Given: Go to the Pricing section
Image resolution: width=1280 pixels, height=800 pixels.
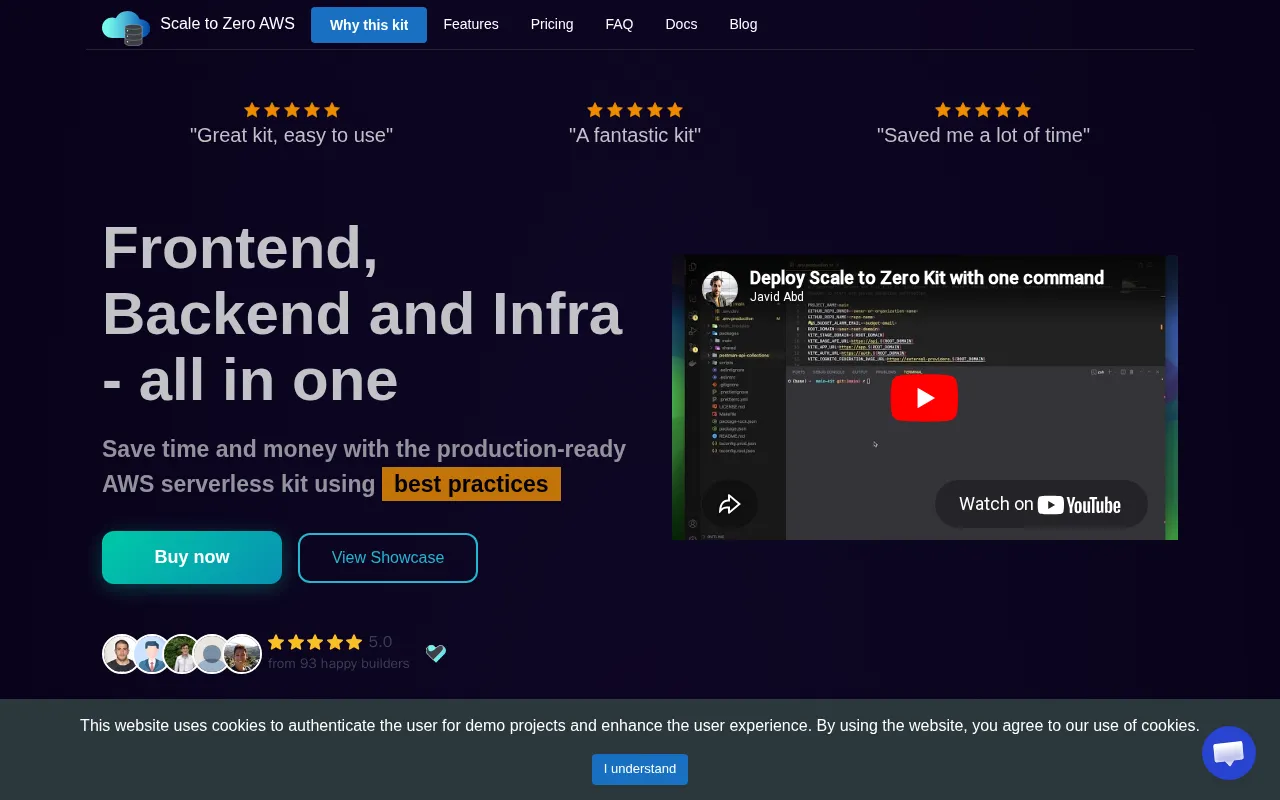Looking at the screenshot, I should click(552, 24).
